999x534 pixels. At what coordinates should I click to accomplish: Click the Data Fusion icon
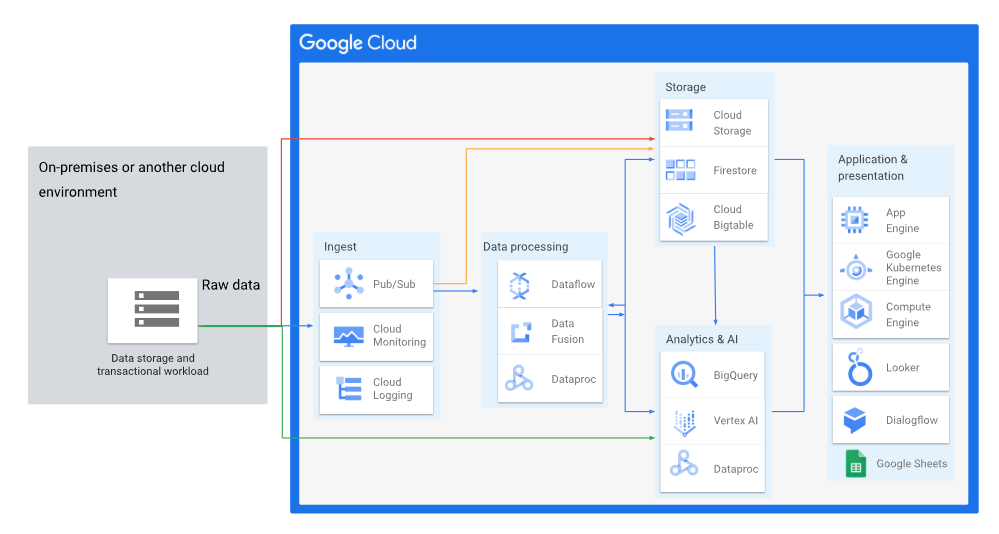pos(519,332)
